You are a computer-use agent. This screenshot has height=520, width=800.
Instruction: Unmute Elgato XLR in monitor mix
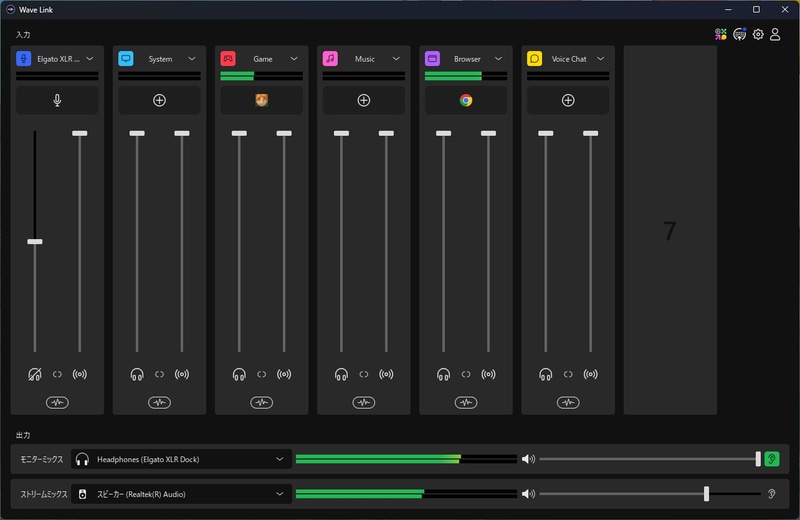click(35, 375)
